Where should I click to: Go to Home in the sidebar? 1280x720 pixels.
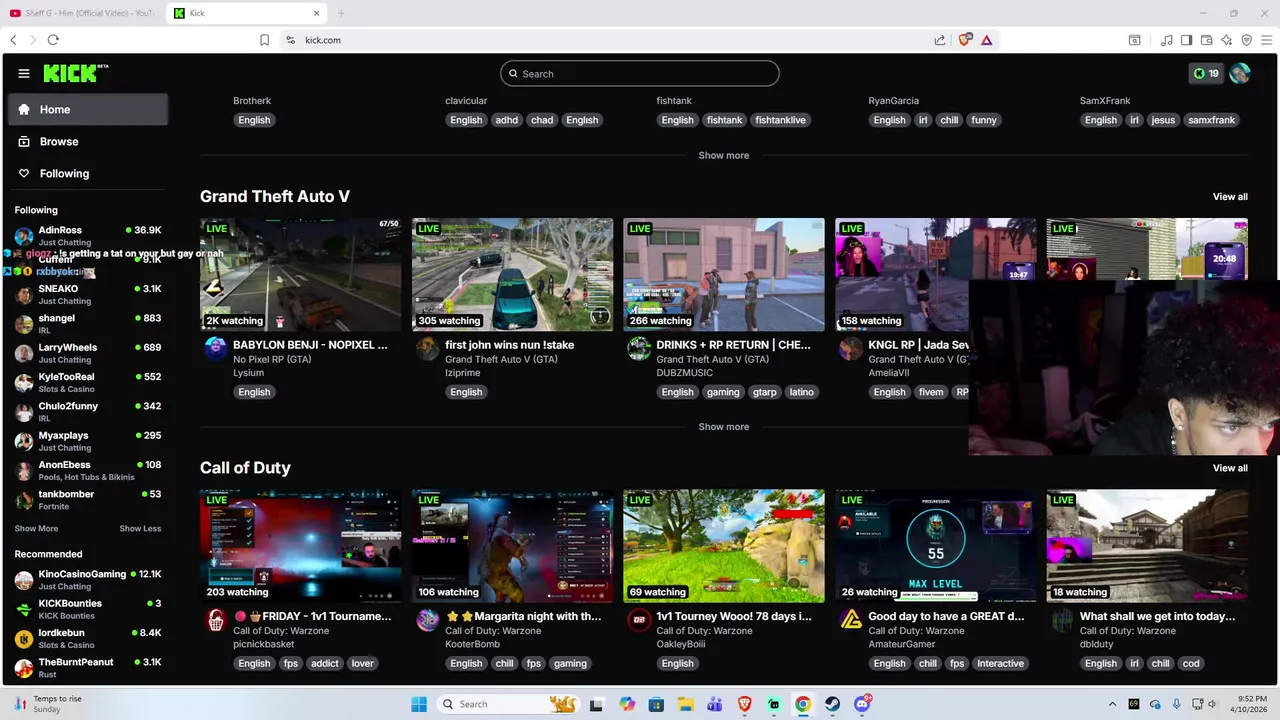88,109
